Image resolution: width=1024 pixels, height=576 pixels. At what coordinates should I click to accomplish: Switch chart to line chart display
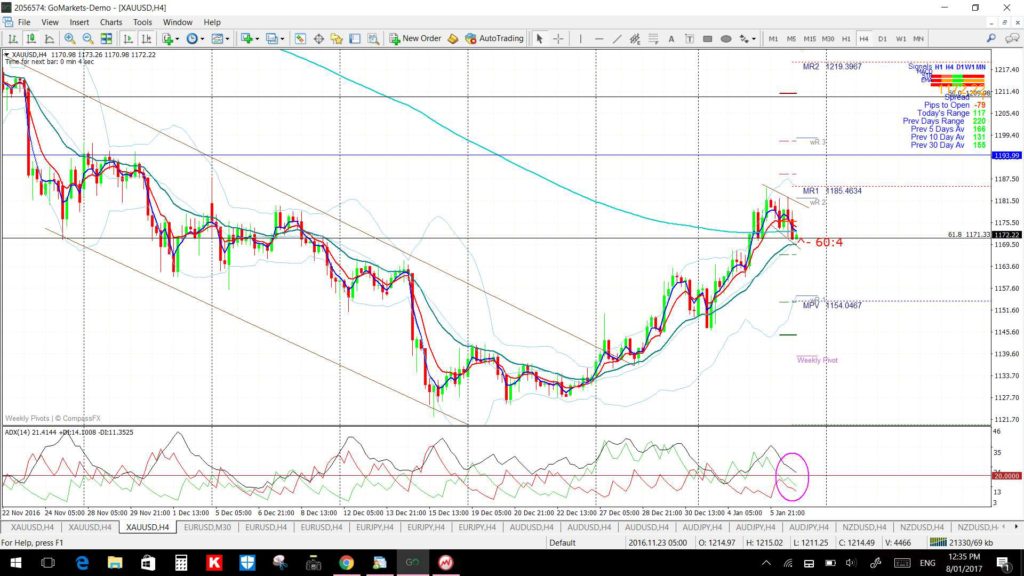(x=49, y=39)
